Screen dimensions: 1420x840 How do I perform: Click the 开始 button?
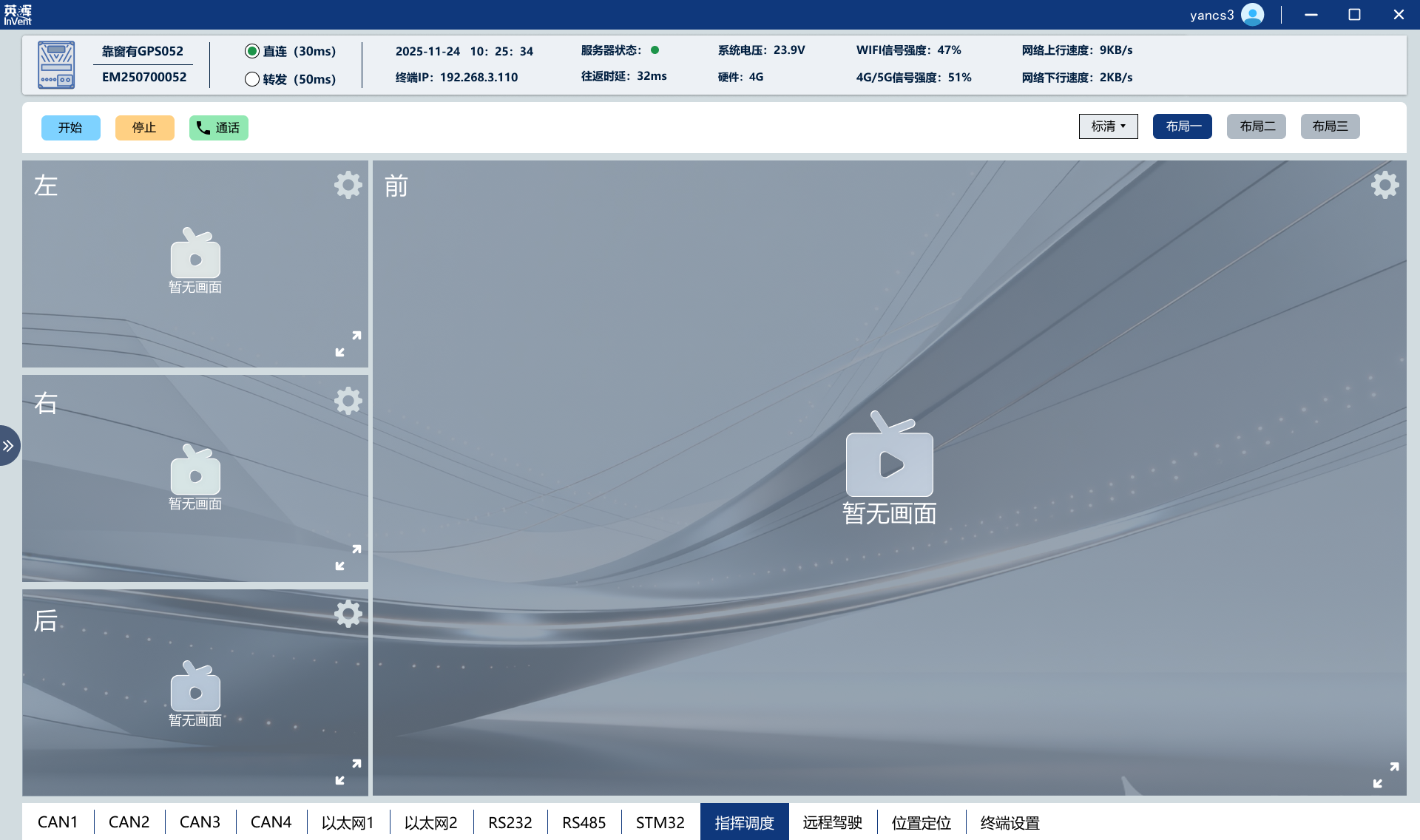point(70,128)
